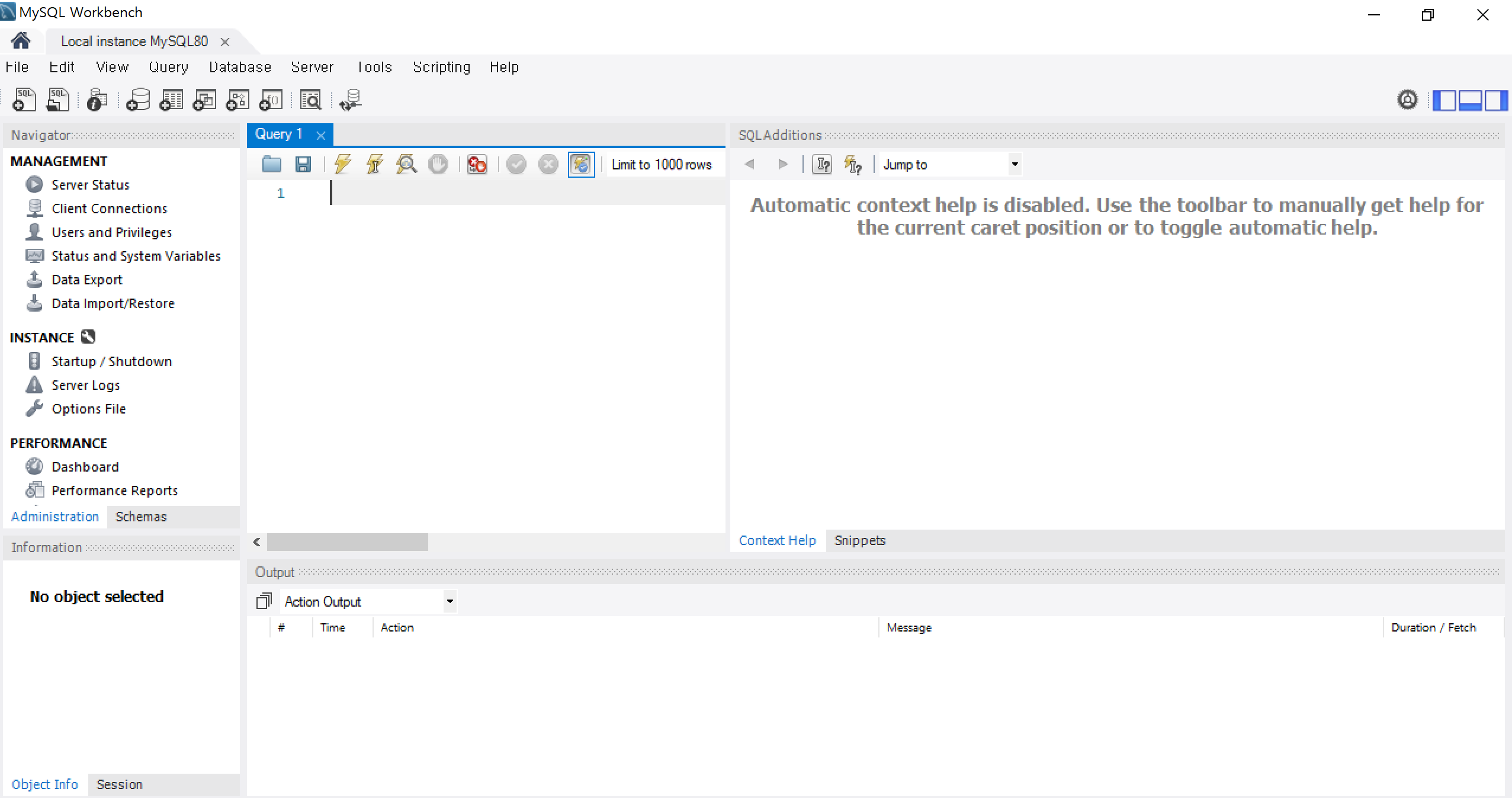Click the output copy icon beside Action Output
Viewport: 1512px width, 798px height.
[x=264, y=601]
